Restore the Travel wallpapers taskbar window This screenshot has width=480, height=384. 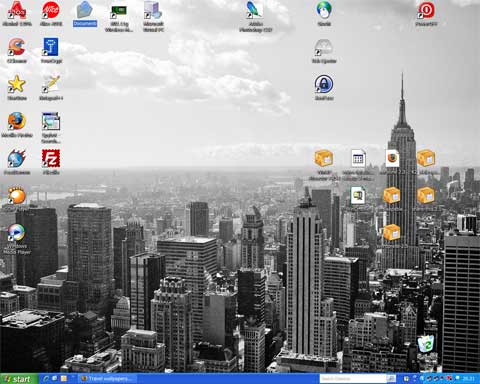click(108, 379)
